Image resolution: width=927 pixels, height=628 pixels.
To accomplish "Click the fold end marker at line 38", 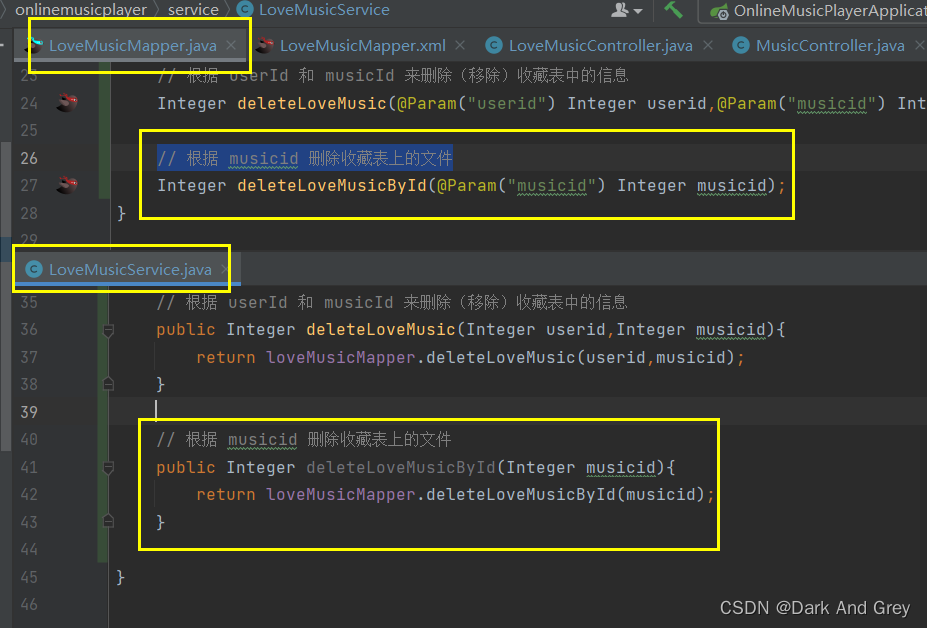I will point(108,384).
